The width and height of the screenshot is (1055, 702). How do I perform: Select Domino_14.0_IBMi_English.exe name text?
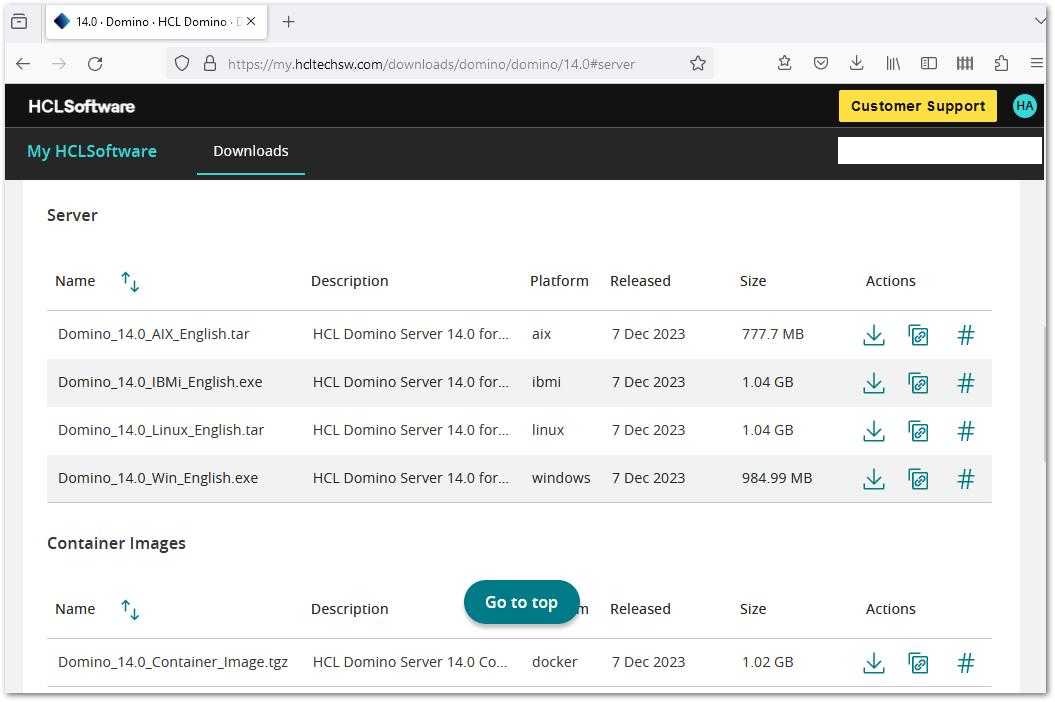(x=160, y=382)
